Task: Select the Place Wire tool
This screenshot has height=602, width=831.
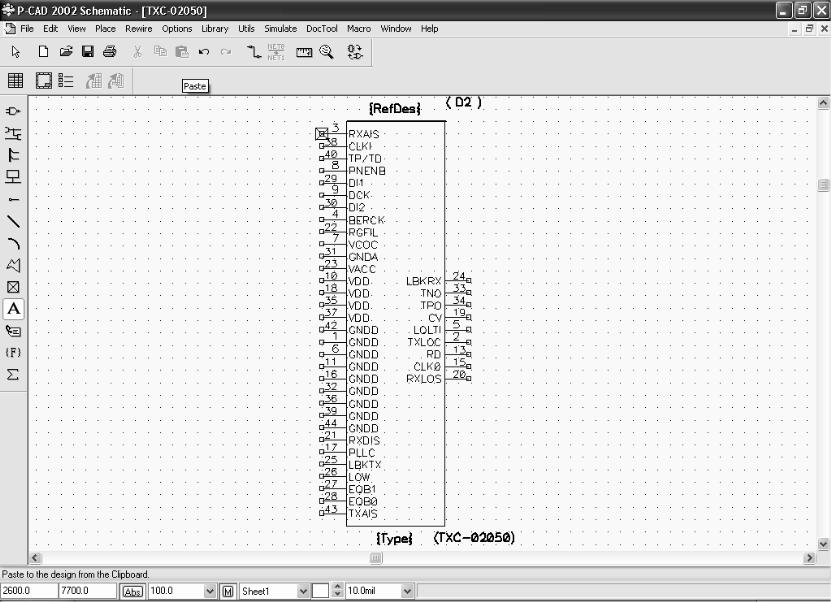Action: pyautogui.click(x=13, y=134)
